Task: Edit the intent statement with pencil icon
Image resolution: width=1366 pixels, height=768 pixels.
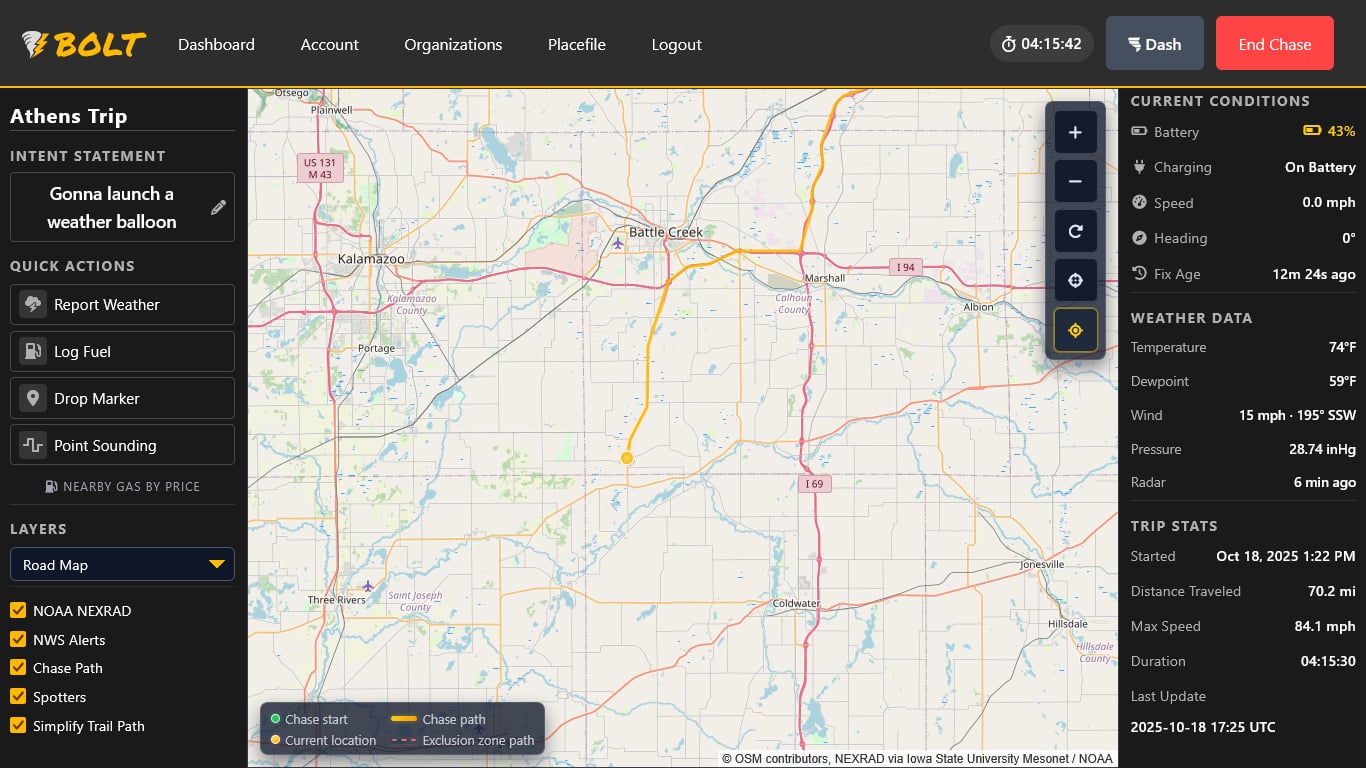Action: [218, 207]
